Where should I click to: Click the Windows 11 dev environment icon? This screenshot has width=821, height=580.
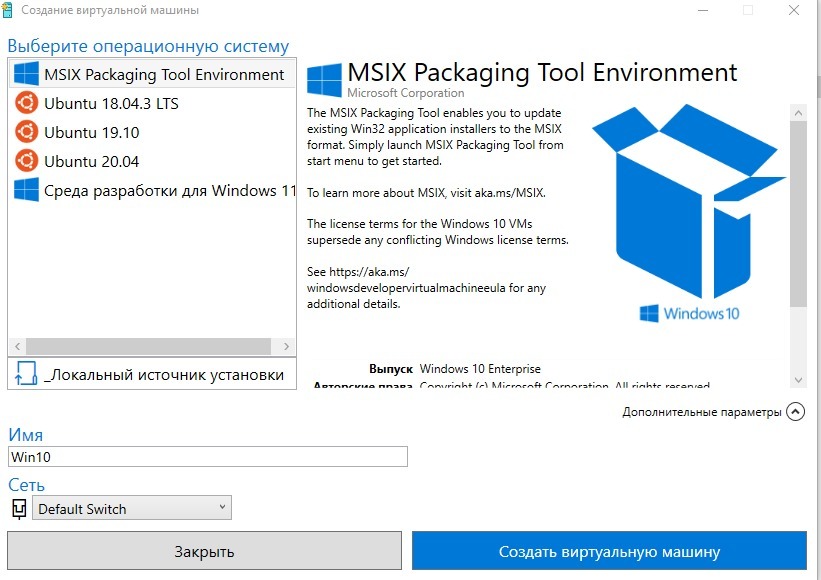click(x=27, y=190)
